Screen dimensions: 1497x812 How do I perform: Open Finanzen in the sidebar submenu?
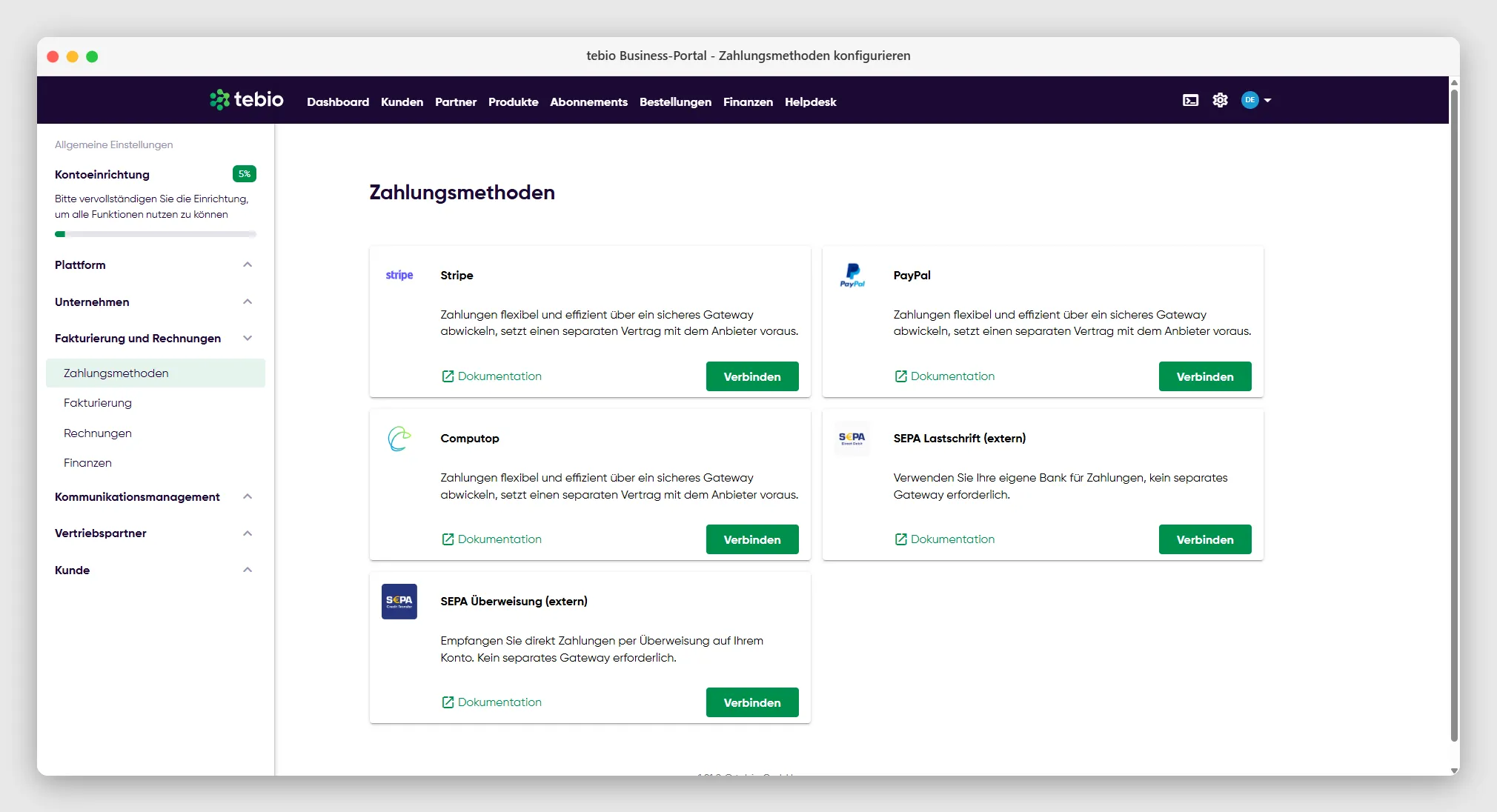click(x=87, y=463)
